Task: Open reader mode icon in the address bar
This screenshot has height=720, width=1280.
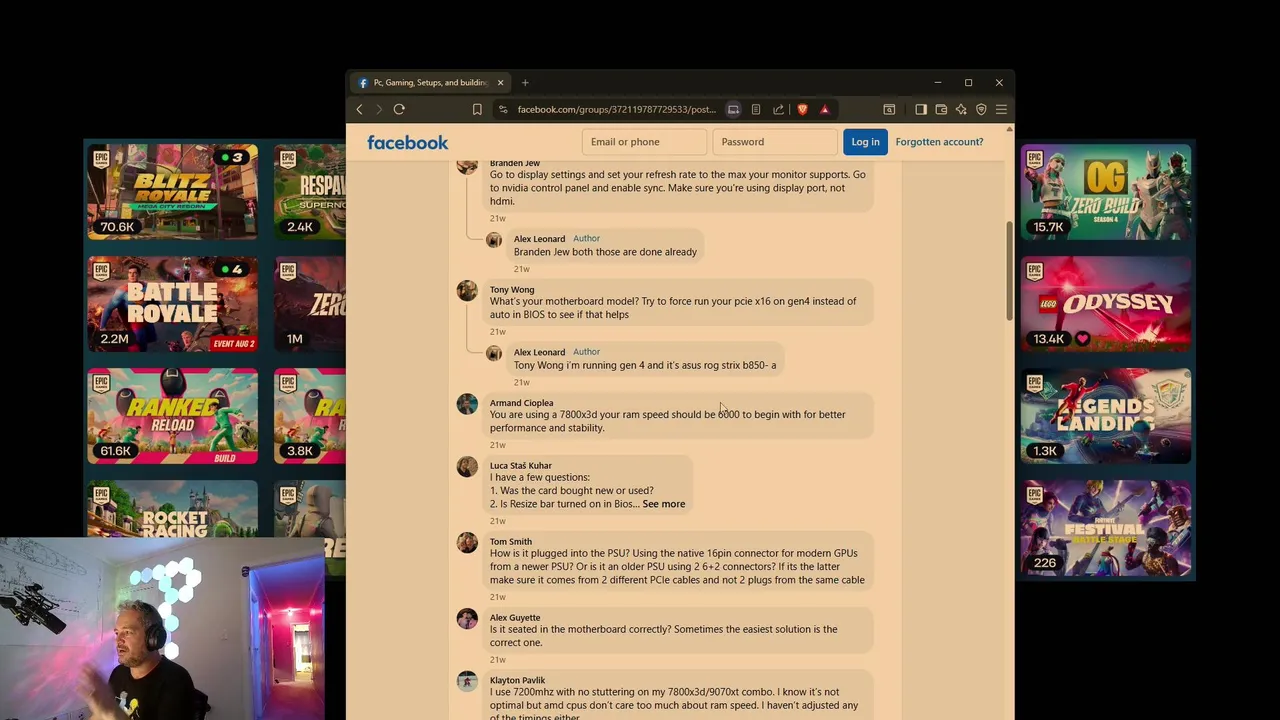Action: point(756,109)
